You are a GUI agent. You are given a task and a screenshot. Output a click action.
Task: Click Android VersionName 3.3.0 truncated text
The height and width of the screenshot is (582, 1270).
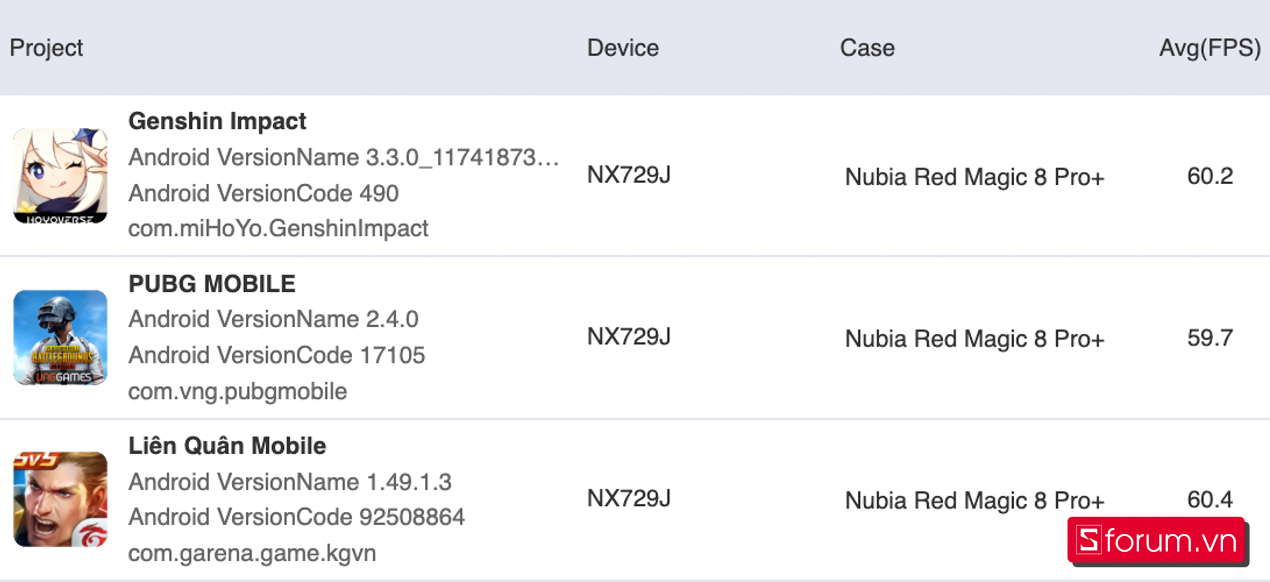tap(344, 157)
